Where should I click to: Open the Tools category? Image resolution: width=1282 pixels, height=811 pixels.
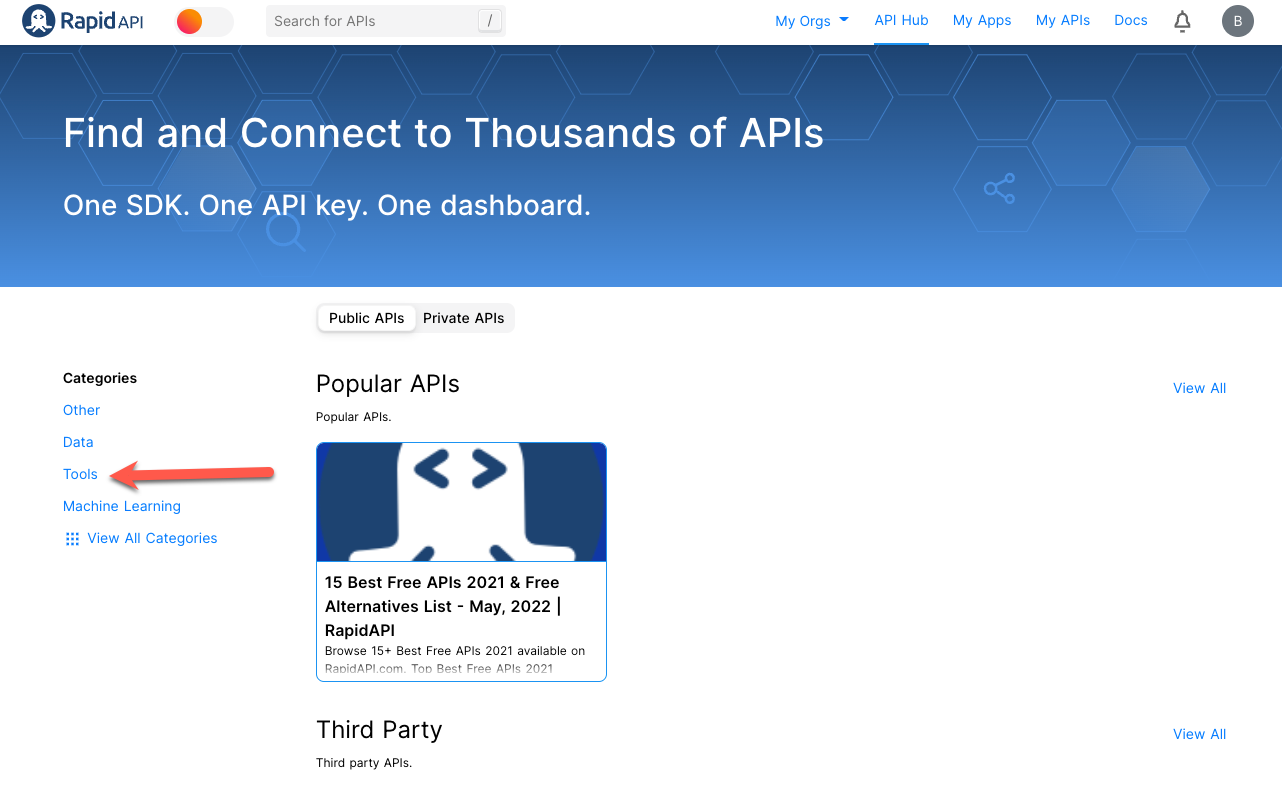80,474
